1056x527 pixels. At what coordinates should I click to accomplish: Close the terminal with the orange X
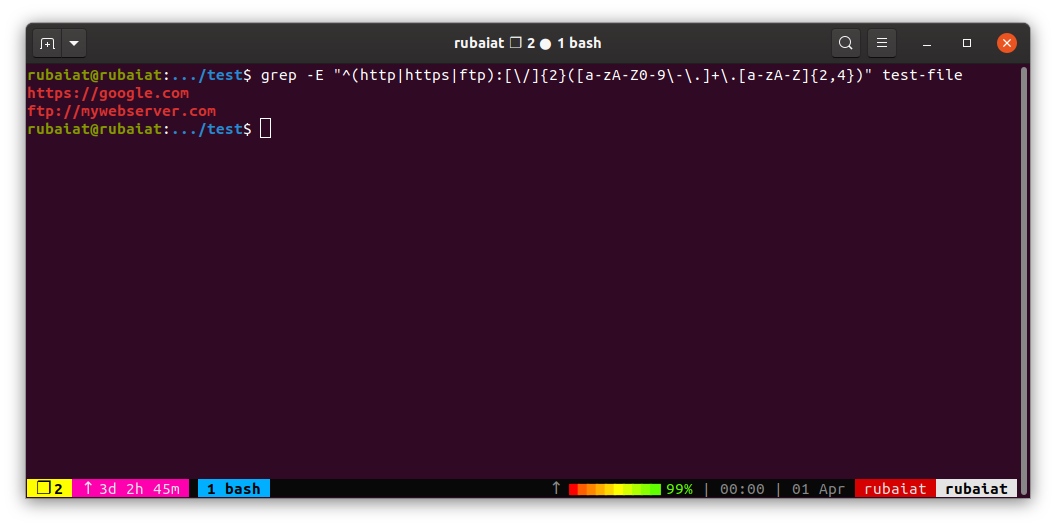pyautogui.click(x=1006, y=43)
